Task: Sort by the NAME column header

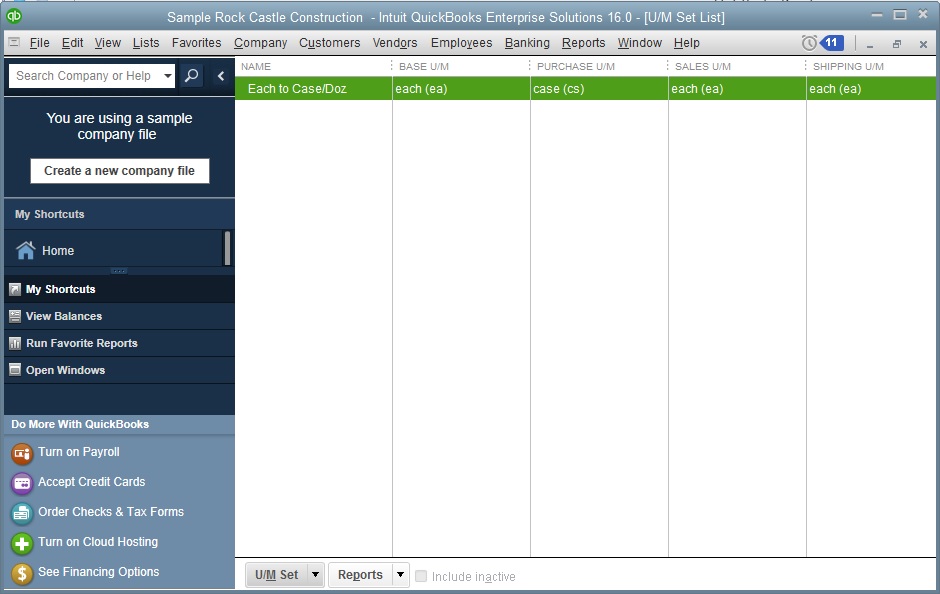Action: [x=314, y=67]
